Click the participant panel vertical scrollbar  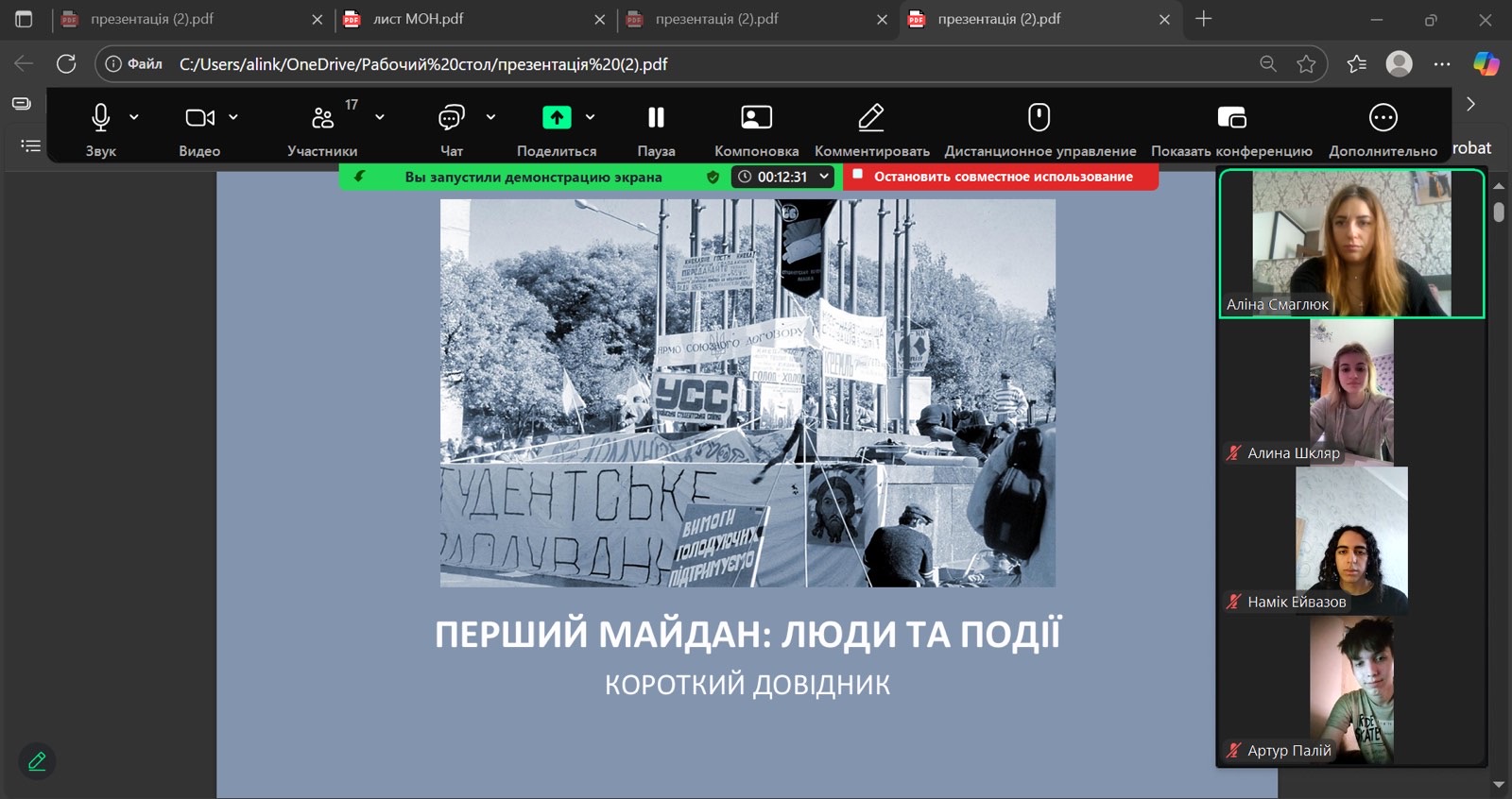1499,212
